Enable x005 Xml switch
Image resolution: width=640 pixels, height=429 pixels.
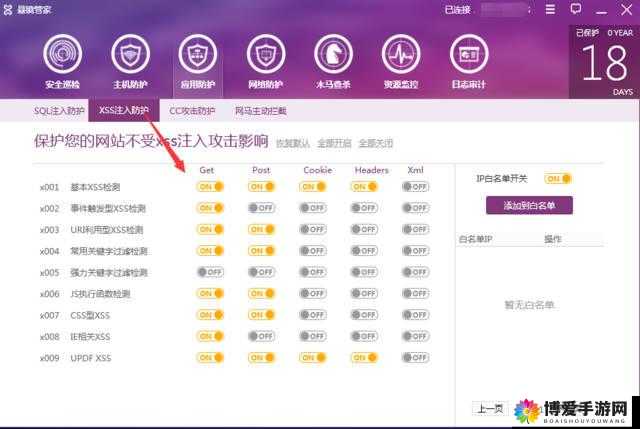tap(416, 272)
